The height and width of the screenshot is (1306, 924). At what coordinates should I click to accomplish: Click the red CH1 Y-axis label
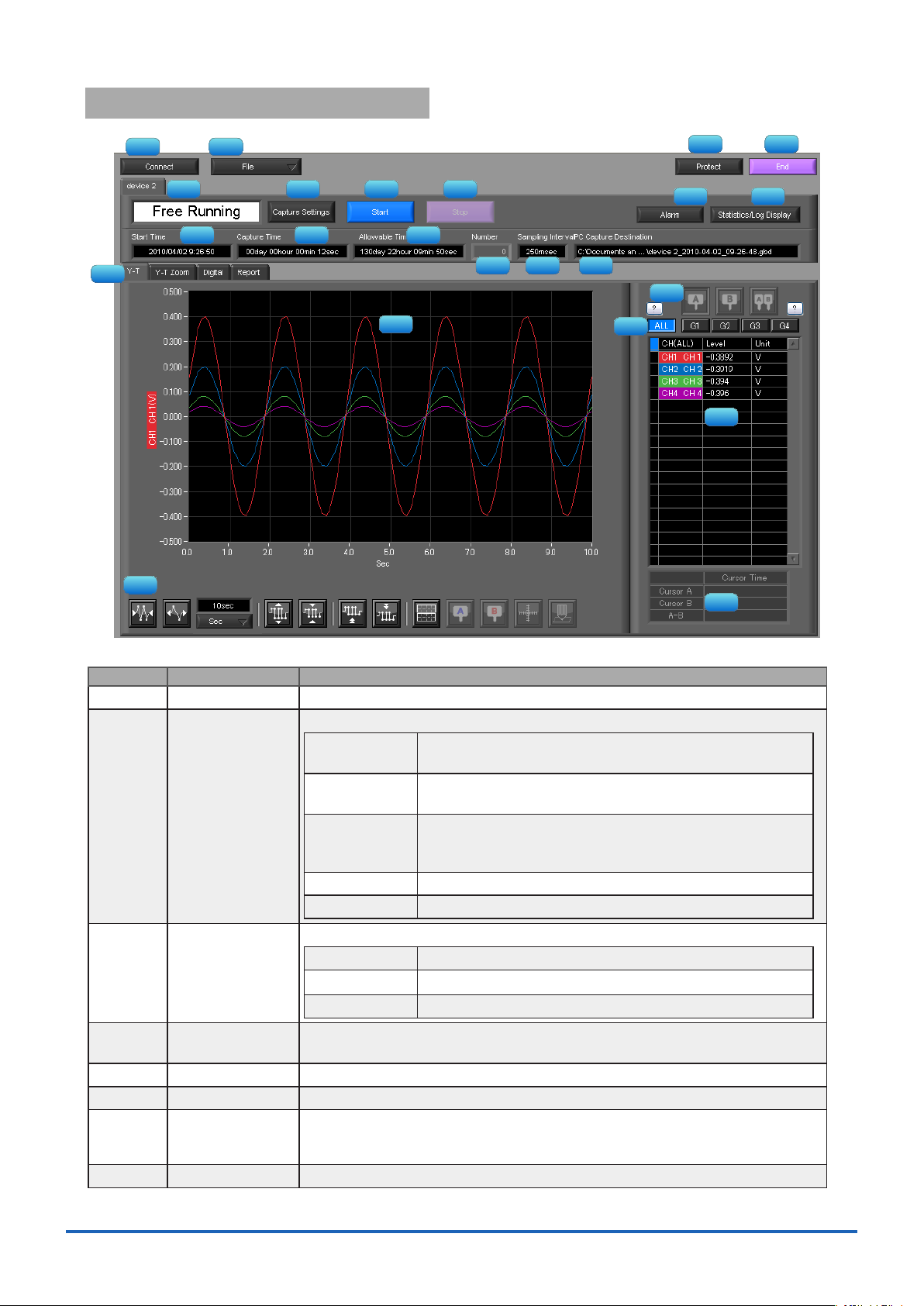(x=153, y=419)
